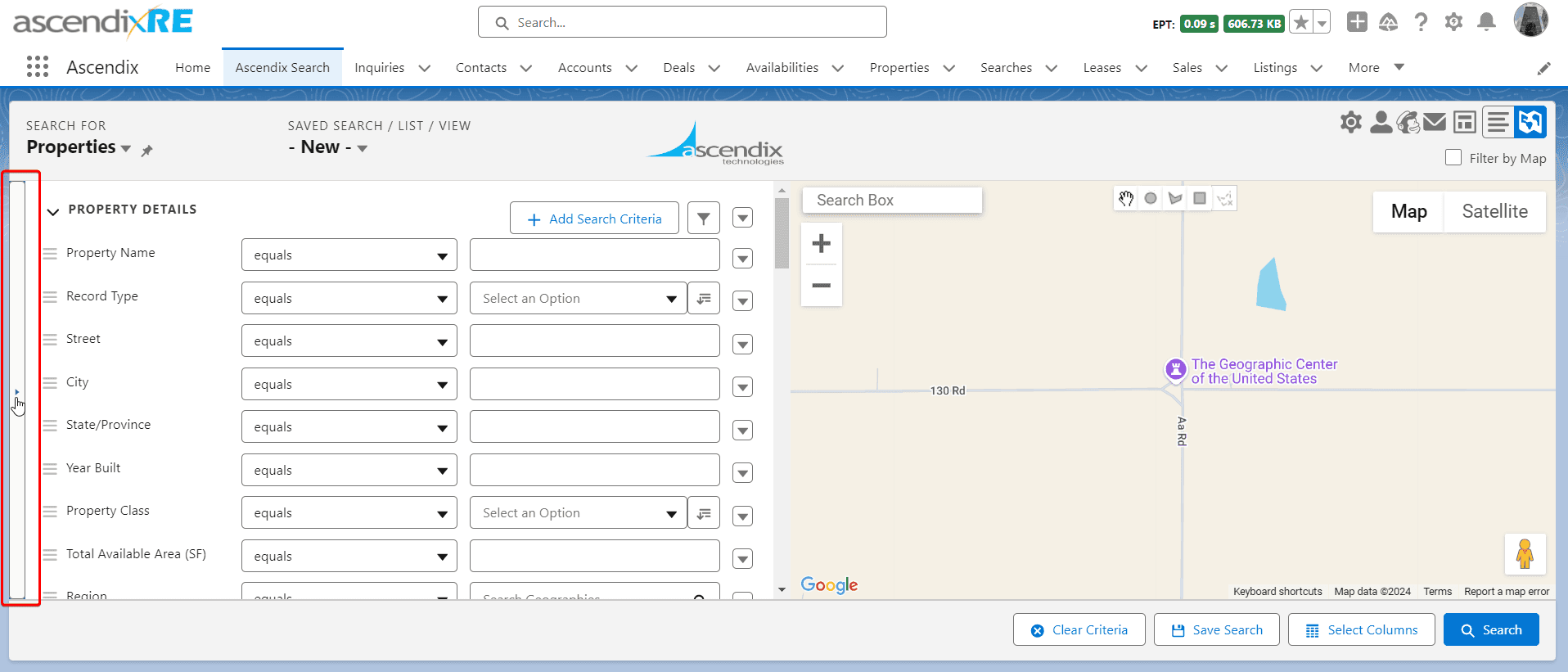
Task: Switch to list view lines icon
Action: click(1498, 123)
